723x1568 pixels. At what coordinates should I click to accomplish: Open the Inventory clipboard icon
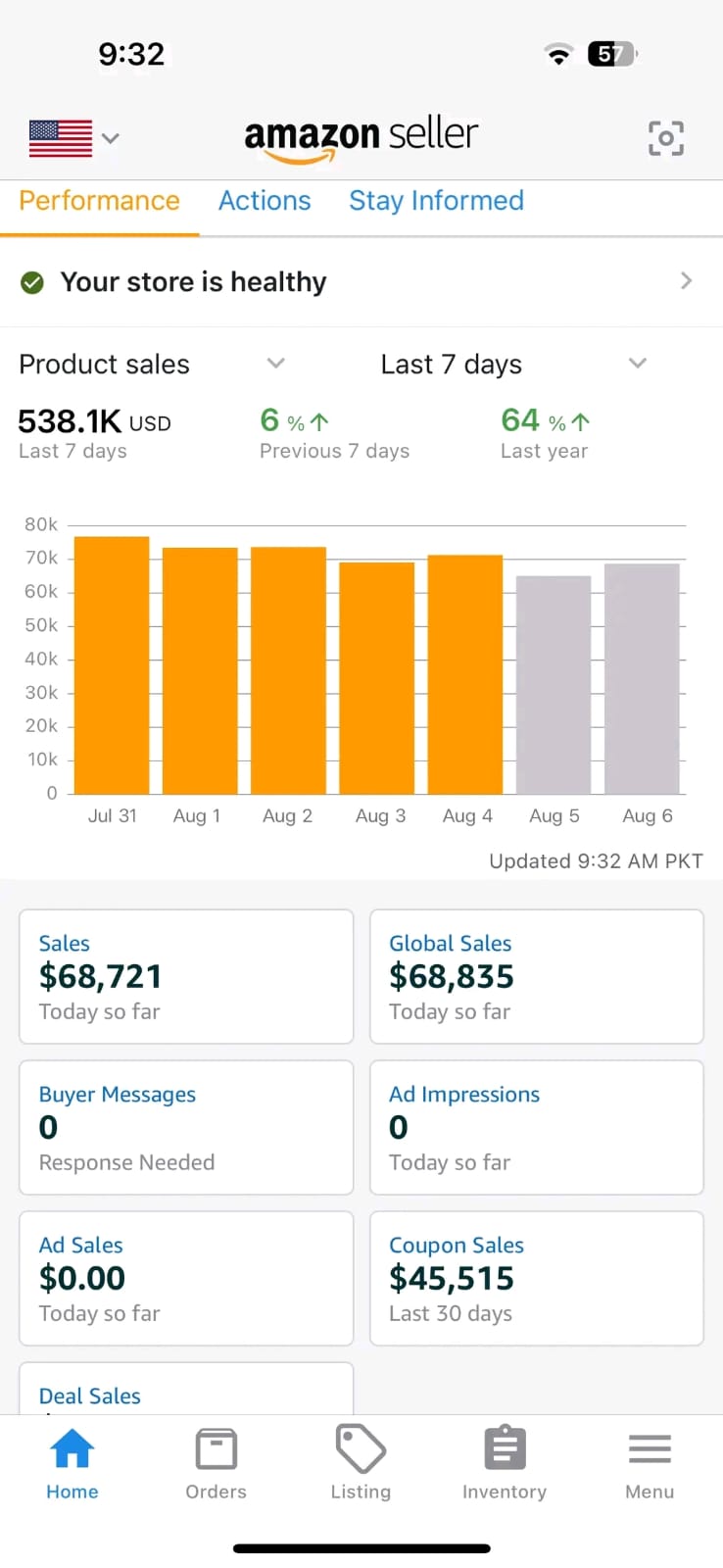505,1449
